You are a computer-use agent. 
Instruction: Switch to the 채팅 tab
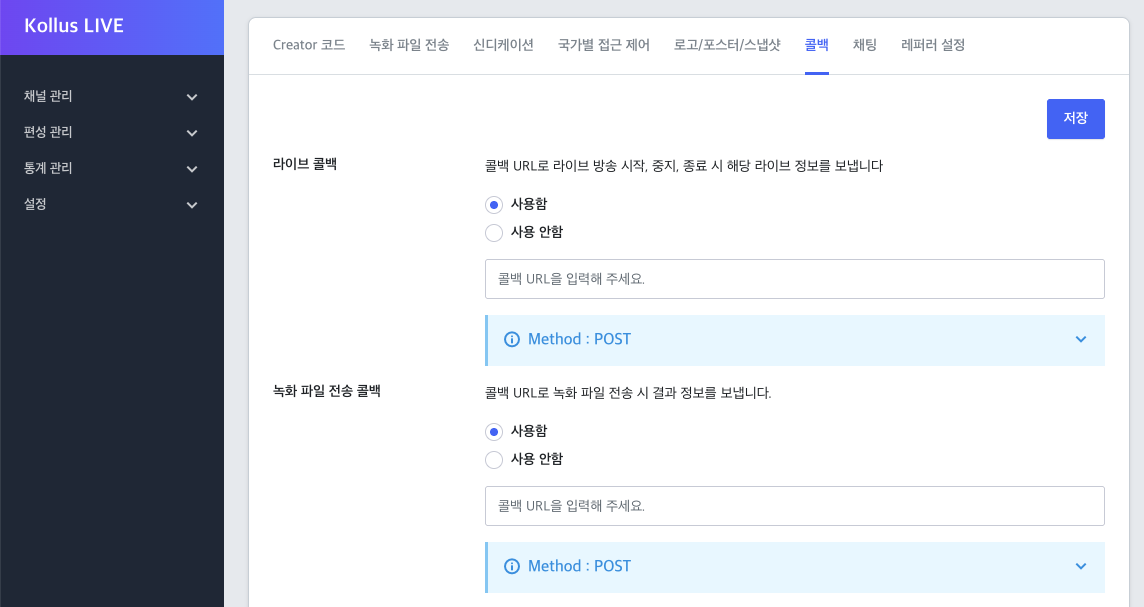click(864, 45)
